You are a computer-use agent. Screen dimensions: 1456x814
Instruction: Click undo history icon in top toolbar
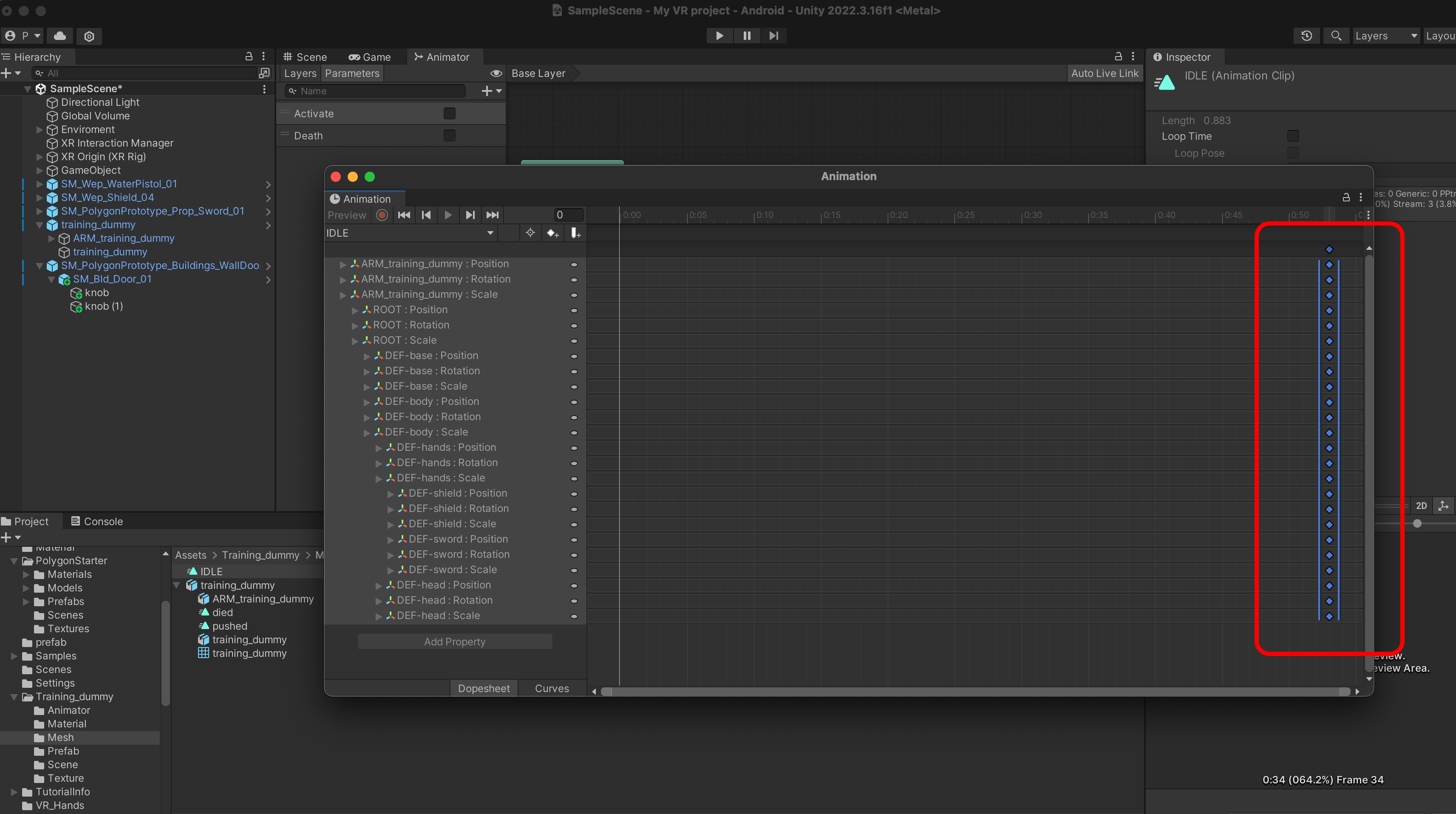pyautogui.click(x=1307, y=36)
